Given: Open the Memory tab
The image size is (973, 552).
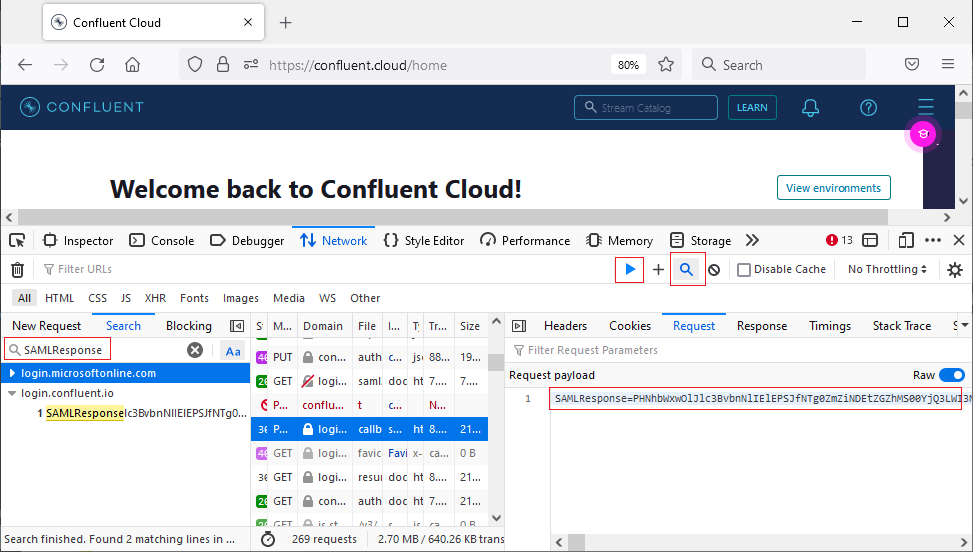Looking at the screenshot, I should 619,241.
